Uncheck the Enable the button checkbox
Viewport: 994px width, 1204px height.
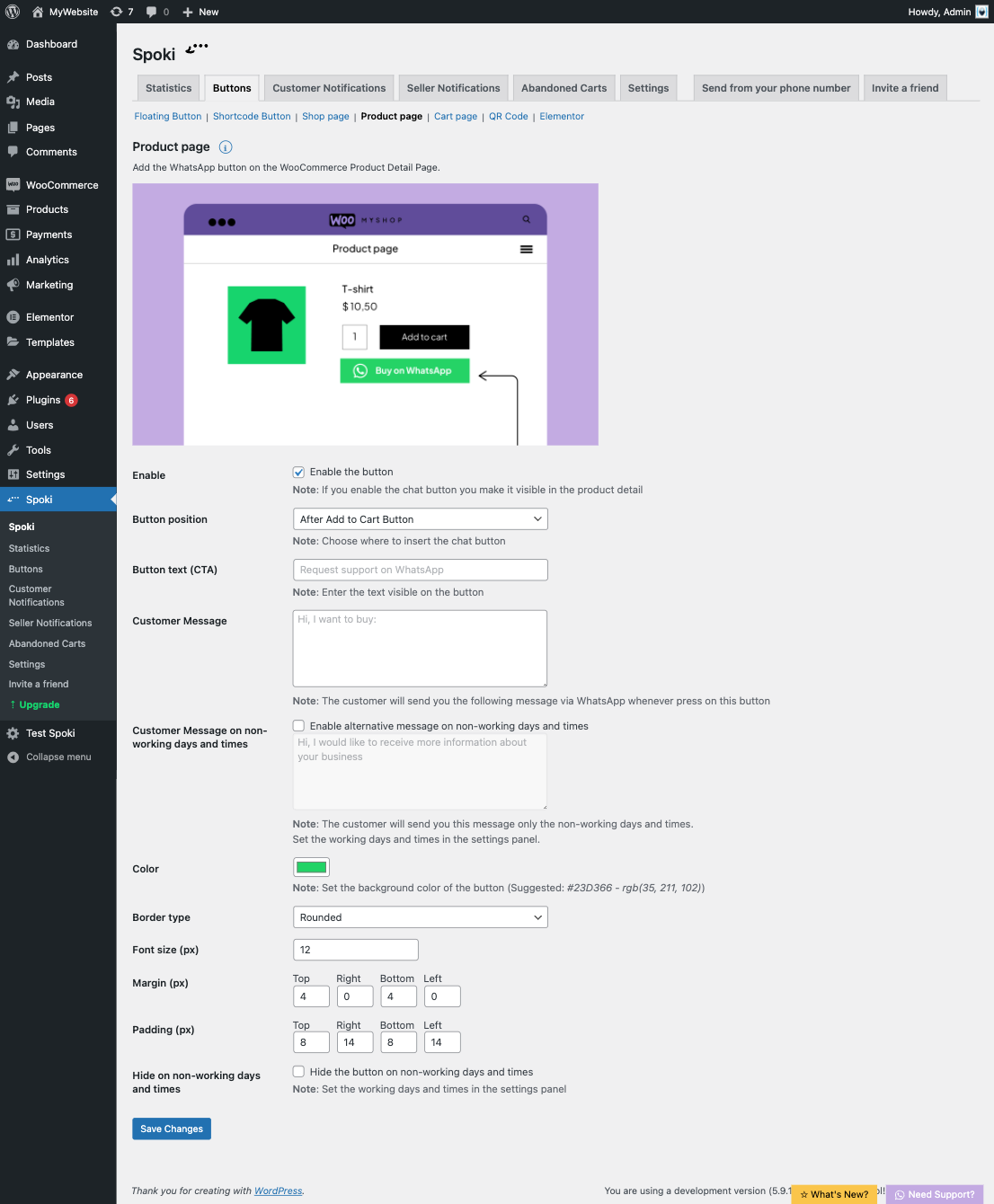(298, 472)
